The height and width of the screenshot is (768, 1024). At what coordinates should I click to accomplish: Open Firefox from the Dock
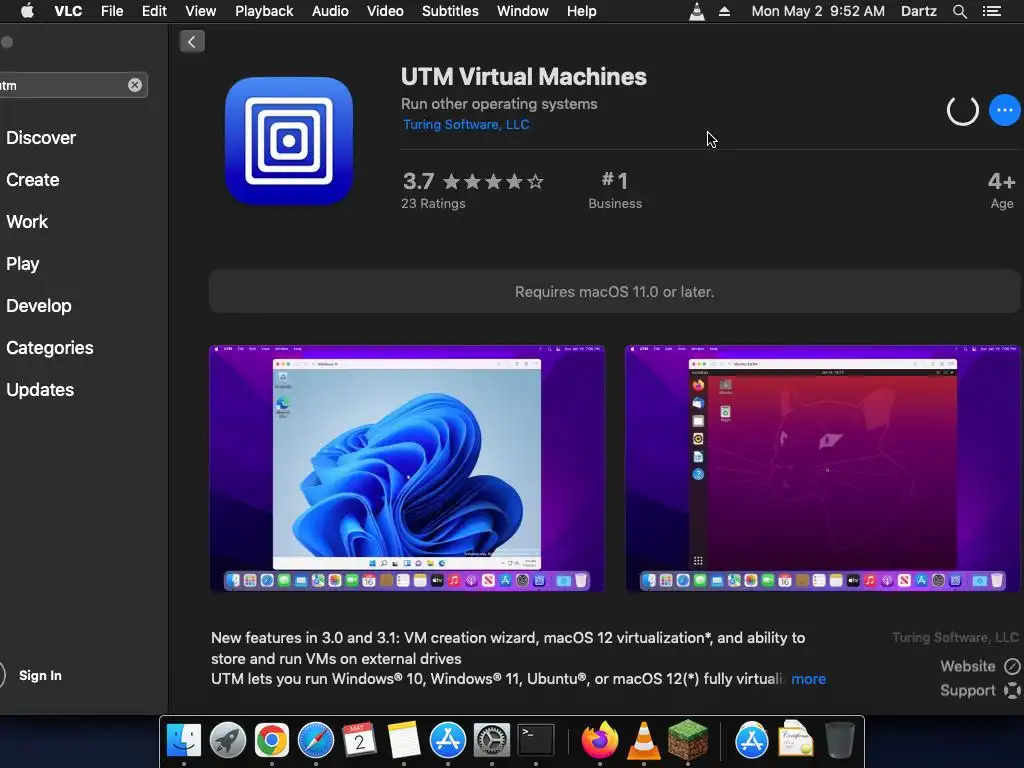click(x=600, y=741)
